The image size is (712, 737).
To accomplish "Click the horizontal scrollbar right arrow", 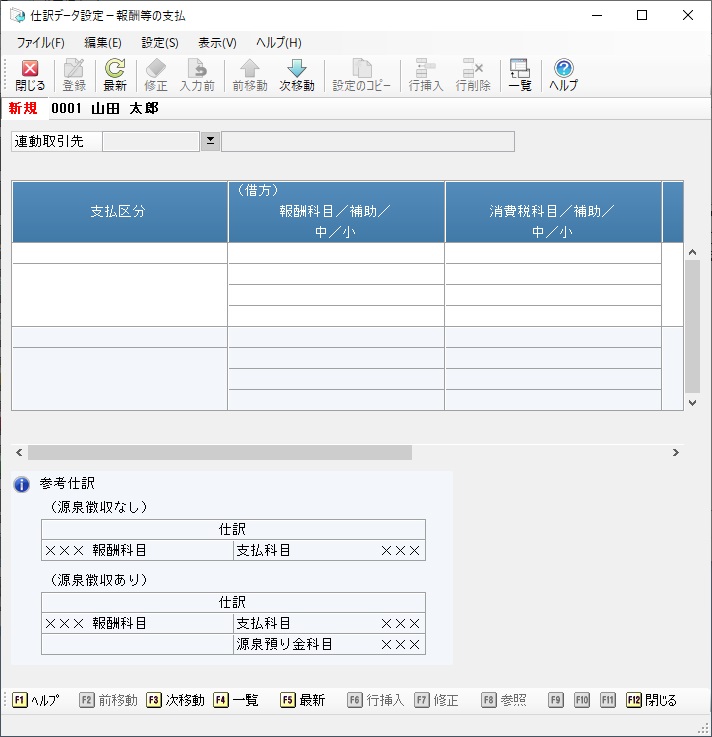I will point(676,453).
